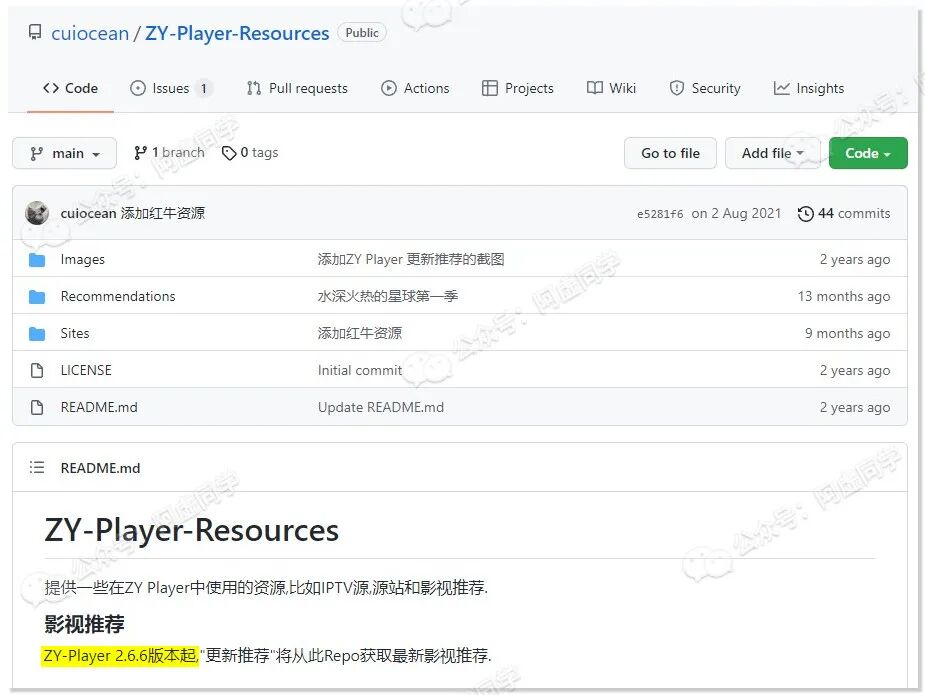
Task: Expand the main branch selector dropdown
Action: click(64, 153)
